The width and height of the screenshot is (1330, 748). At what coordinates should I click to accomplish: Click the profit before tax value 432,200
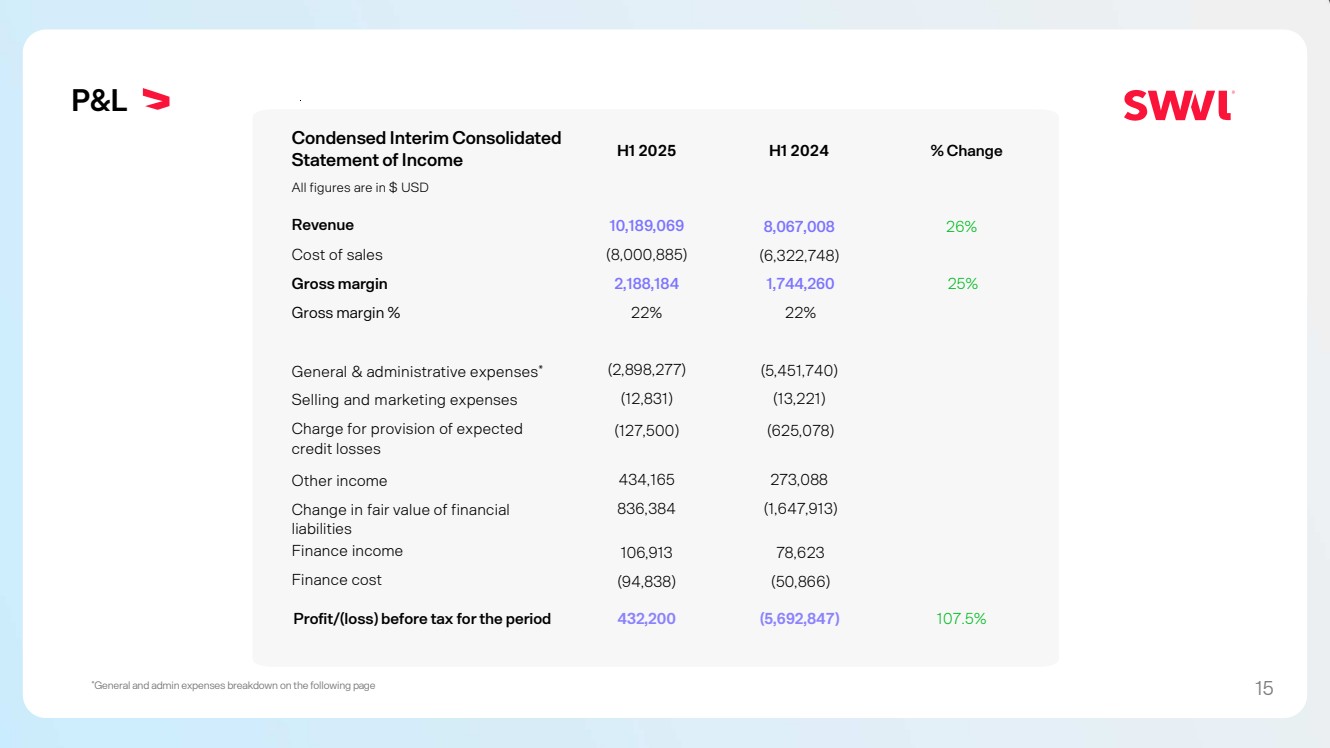click(x=646, y=619)
